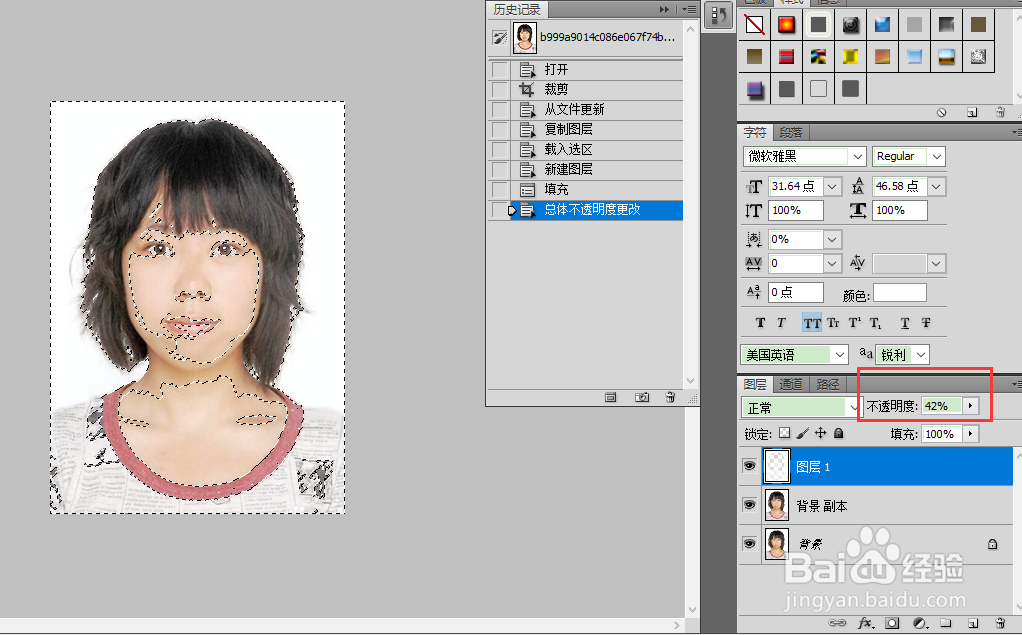Select the 从文件更新 history state
The height and width of the screenshot is (635, 1022).
(x=596, y=110)
